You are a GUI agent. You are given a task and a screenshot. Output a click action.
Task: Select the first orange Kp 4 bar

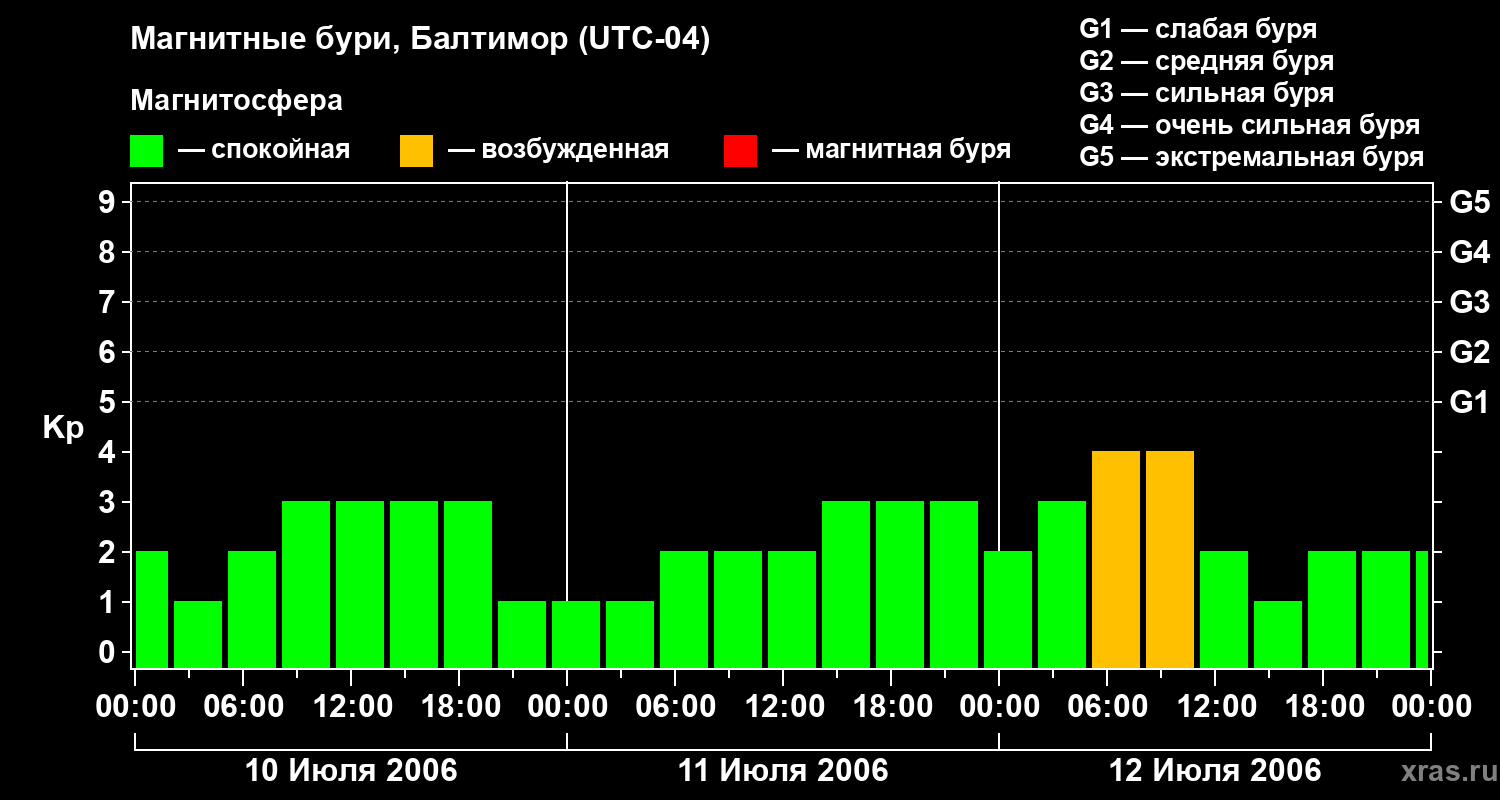1116,559
